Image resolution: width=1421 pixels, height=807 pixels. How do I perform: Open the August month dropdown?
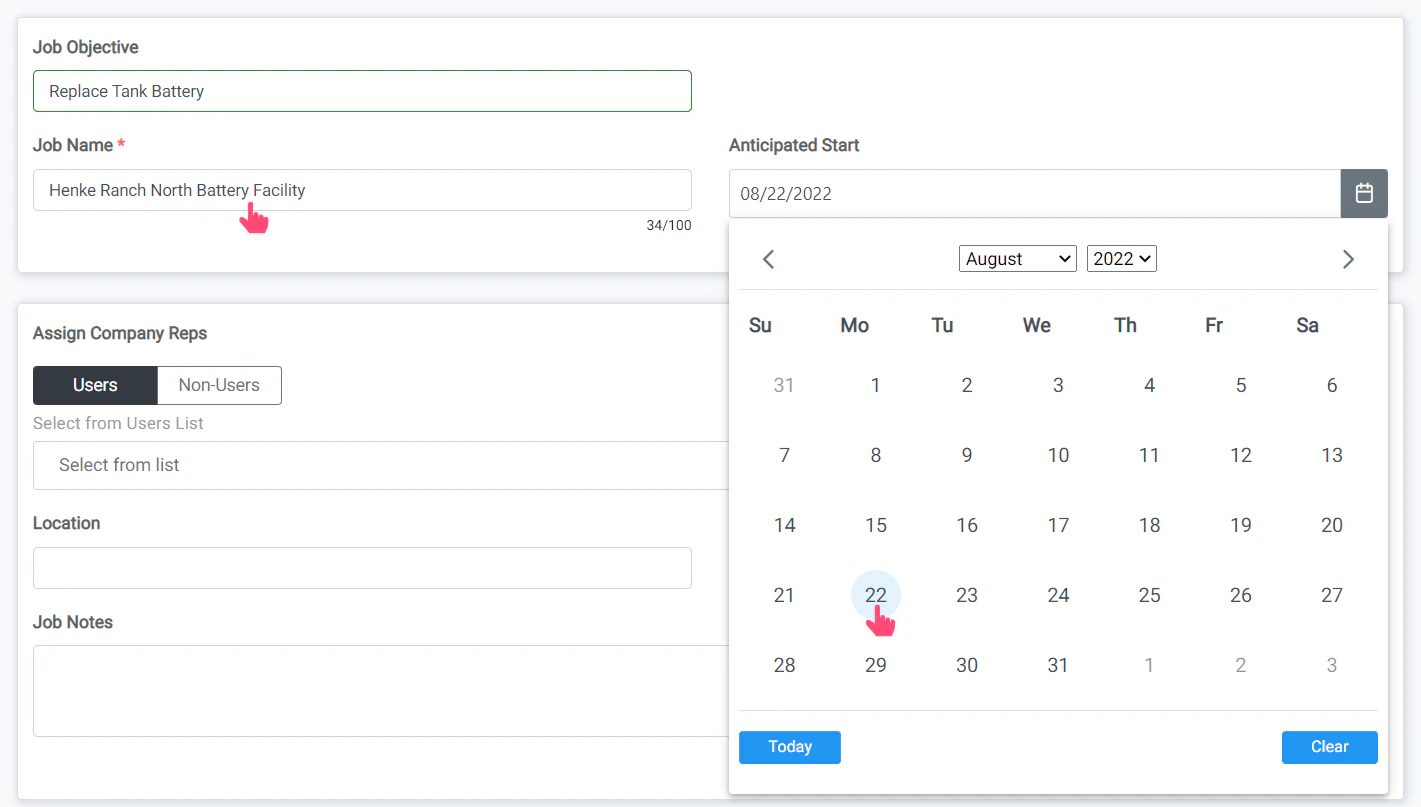point(1017,258)
